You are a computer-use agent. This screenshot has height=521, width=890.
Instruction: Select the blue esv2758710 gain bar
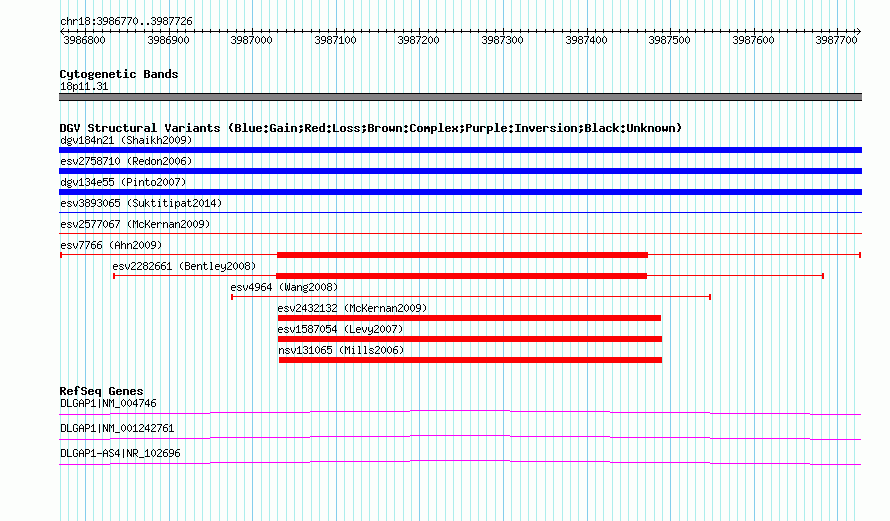(x=460, y=171)
